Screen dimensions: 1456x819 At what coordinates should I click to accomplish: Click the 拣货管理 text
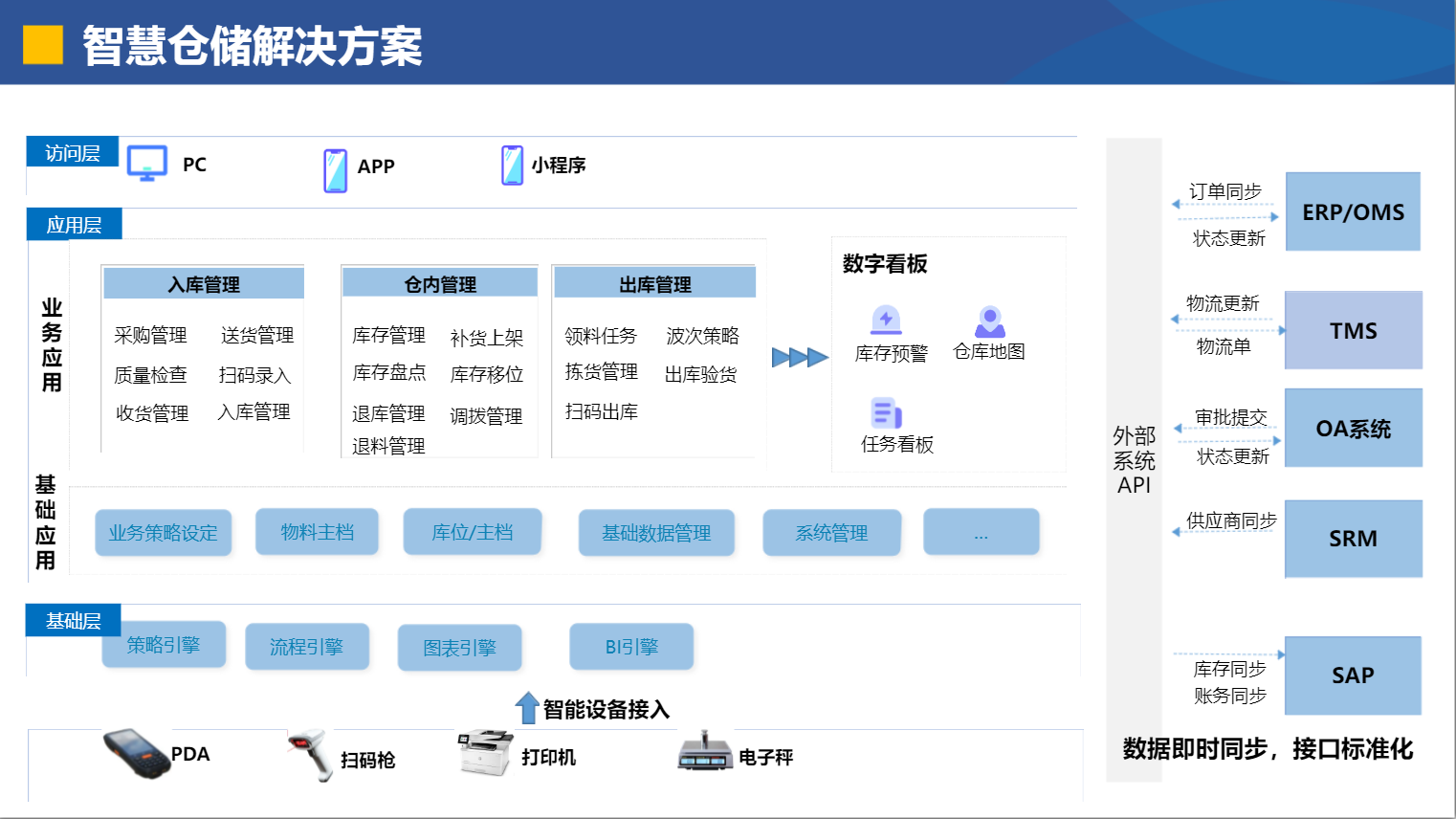(x=601, y=371)
